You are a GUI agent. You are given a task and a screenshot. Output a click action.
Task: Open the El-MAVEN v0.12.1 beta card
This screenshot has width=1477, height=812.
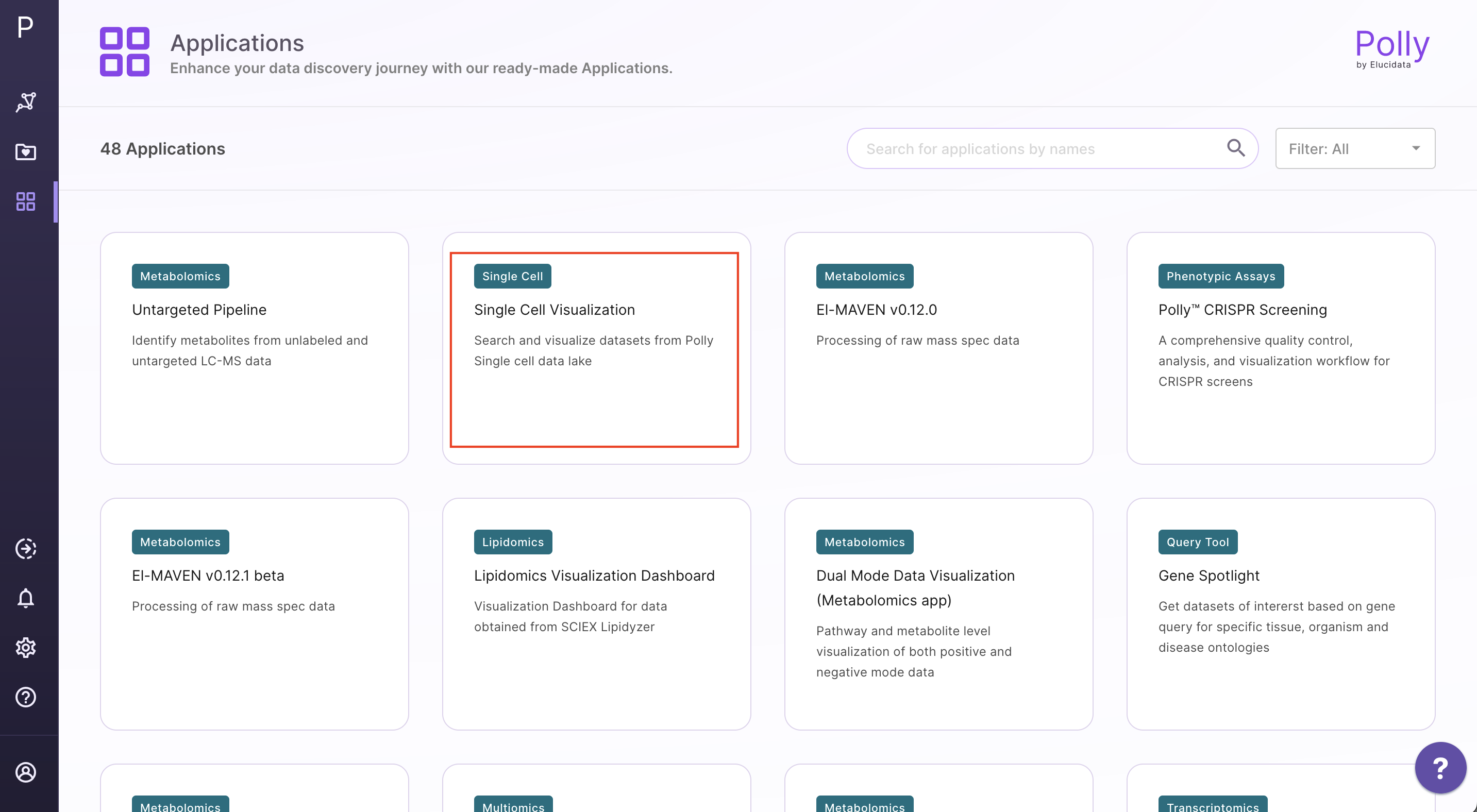pos(254,614)
